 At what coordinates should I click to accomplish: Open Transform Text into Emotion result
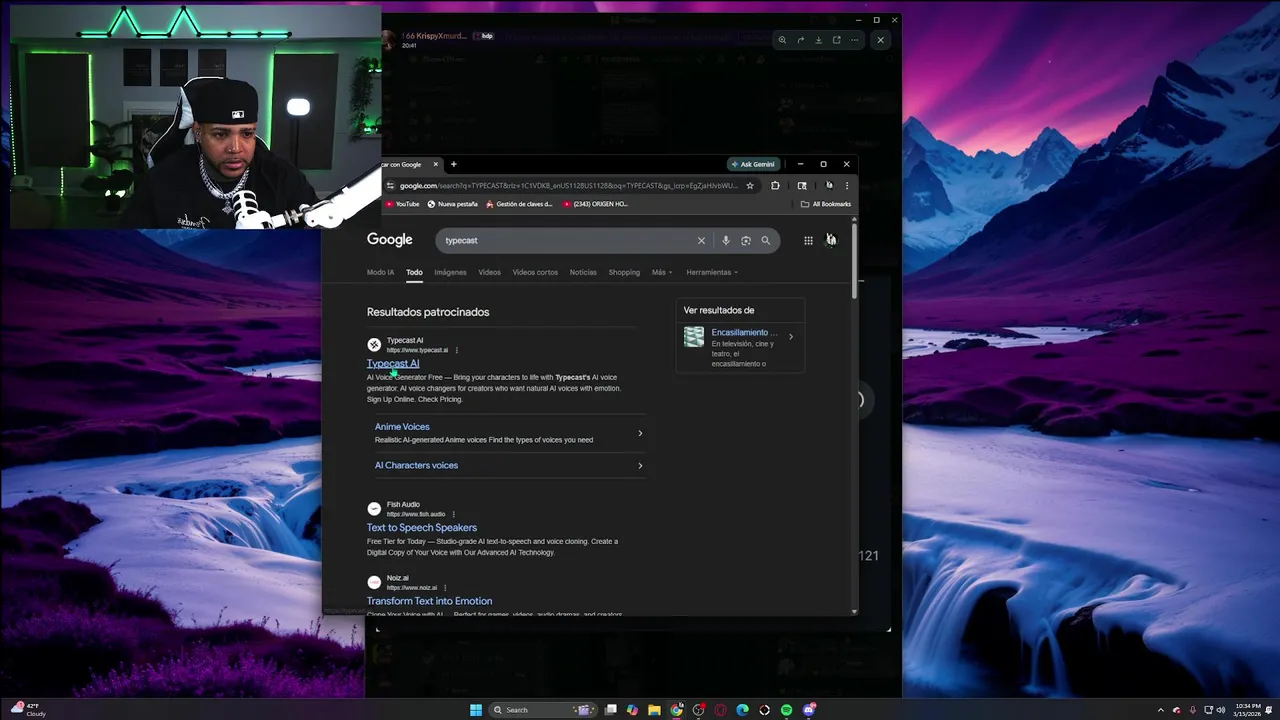point(429,601)
